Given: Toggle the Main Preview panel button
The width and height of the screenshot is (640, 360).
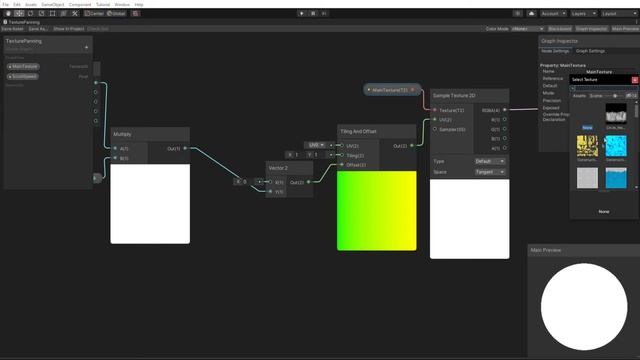Looking at the screenshot, I should tap(625, 29).
